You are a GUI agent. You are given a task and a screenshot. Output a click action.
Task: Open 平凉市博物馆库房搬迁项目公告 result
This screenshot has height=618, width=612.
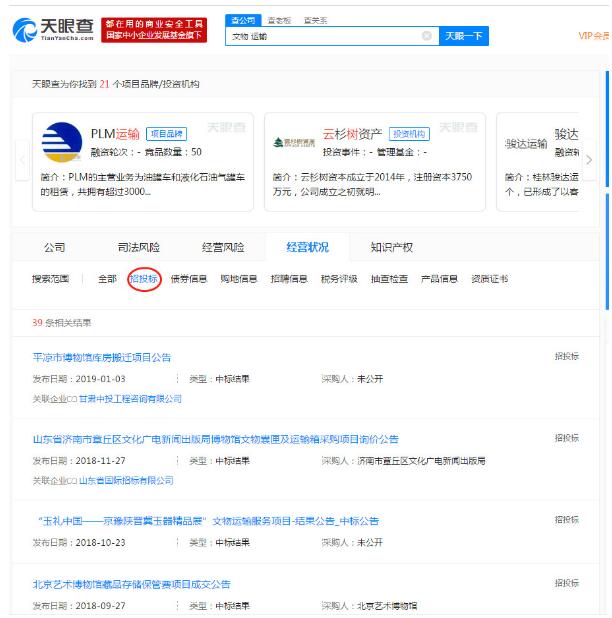point(102,357)
